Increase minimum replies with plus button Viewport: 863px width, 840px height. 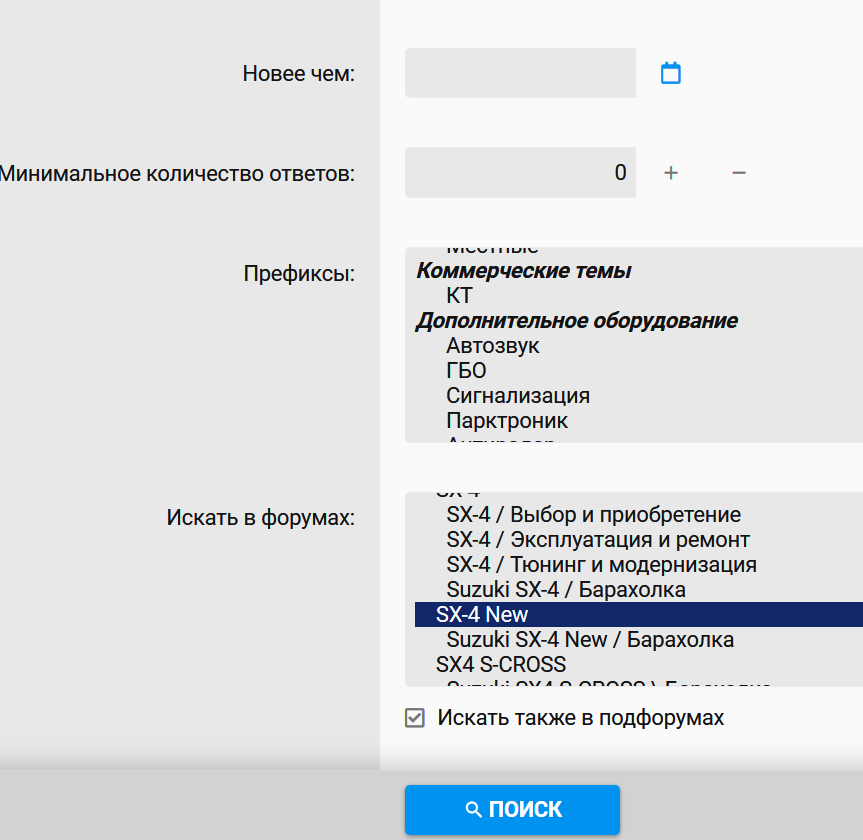coord(671,173)
